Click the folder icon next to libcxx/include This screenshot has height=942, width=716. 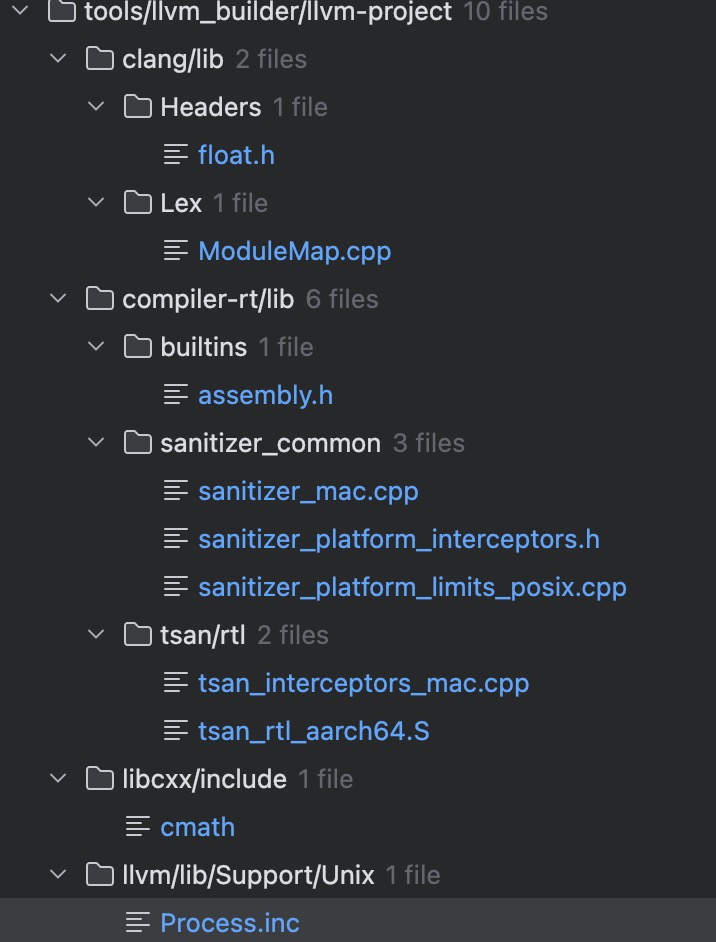[99, 778]
